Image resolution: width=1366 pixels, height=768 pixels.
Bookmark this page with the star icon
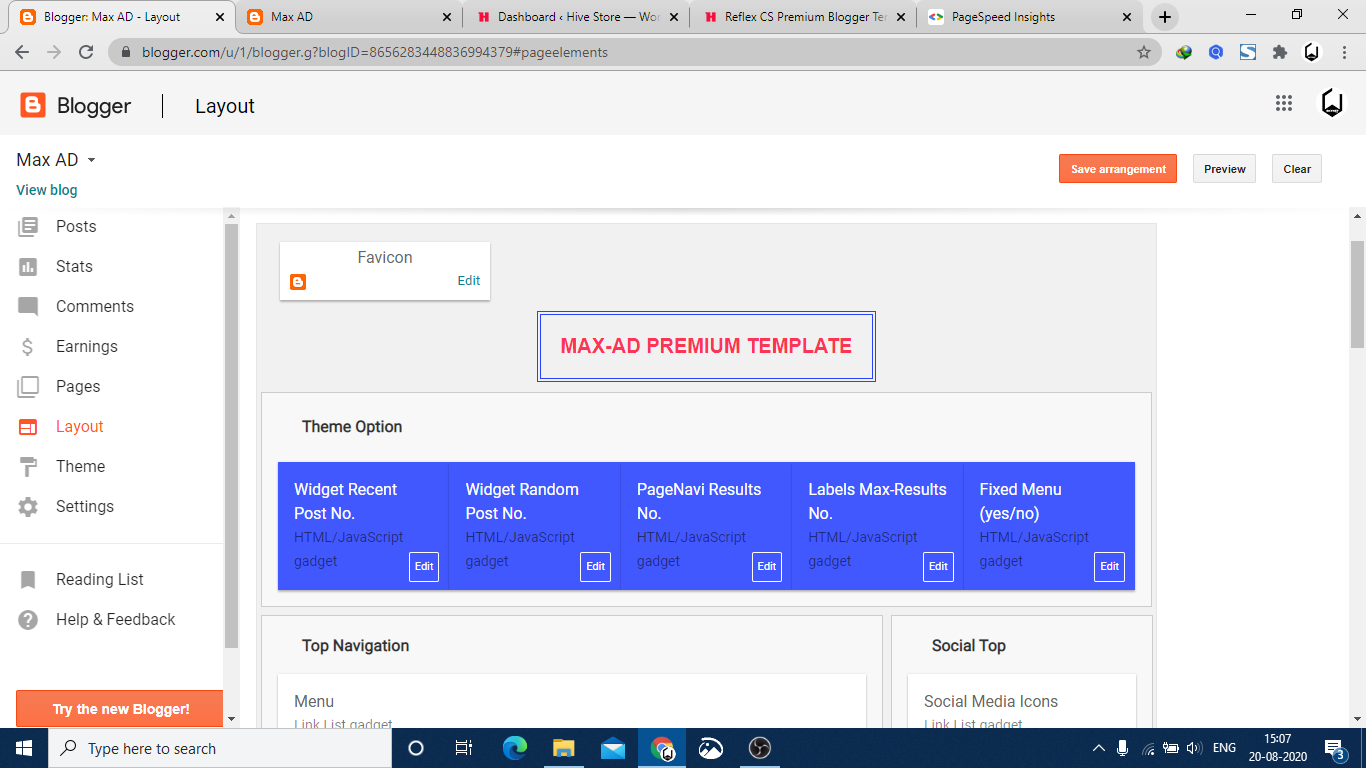[1144, 52]
